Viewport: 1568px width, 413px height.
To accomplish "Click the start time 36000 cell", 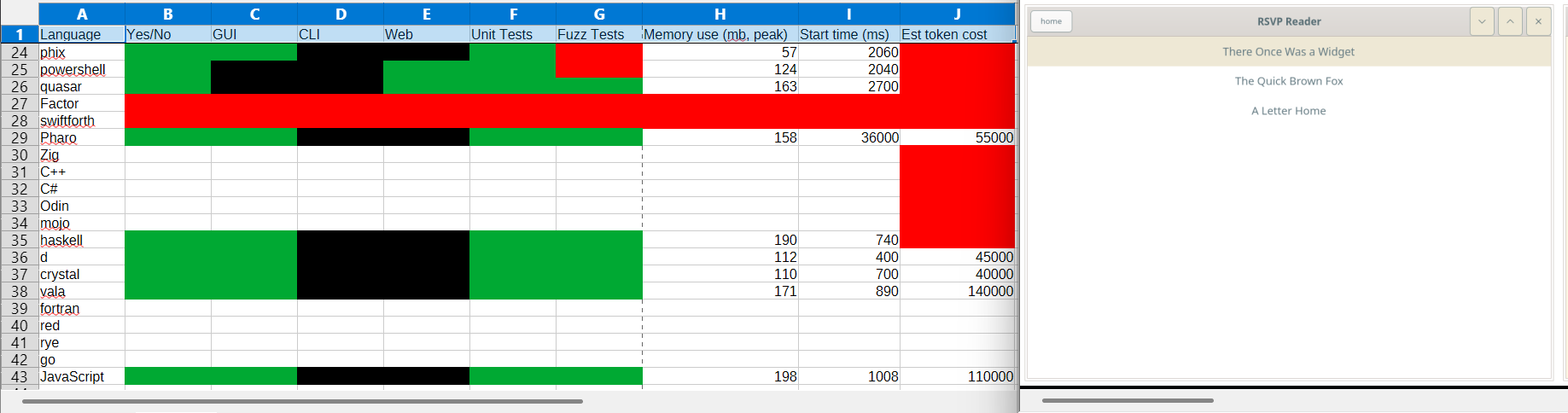I will [x=849, y=137].
